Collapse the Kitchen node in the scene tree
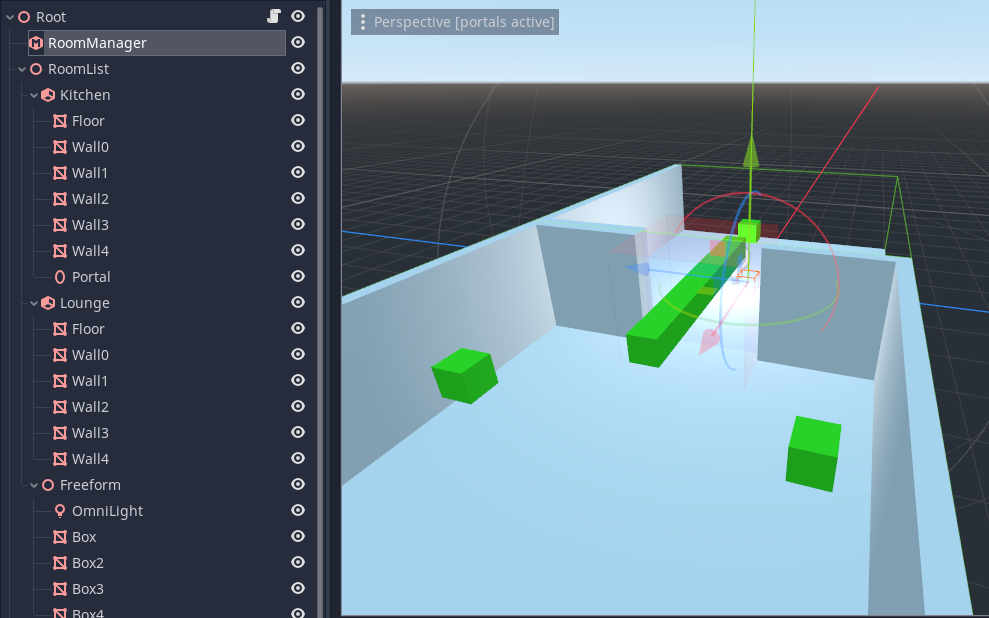The width and height of the screenshot is (989, 618). (33, 94)
